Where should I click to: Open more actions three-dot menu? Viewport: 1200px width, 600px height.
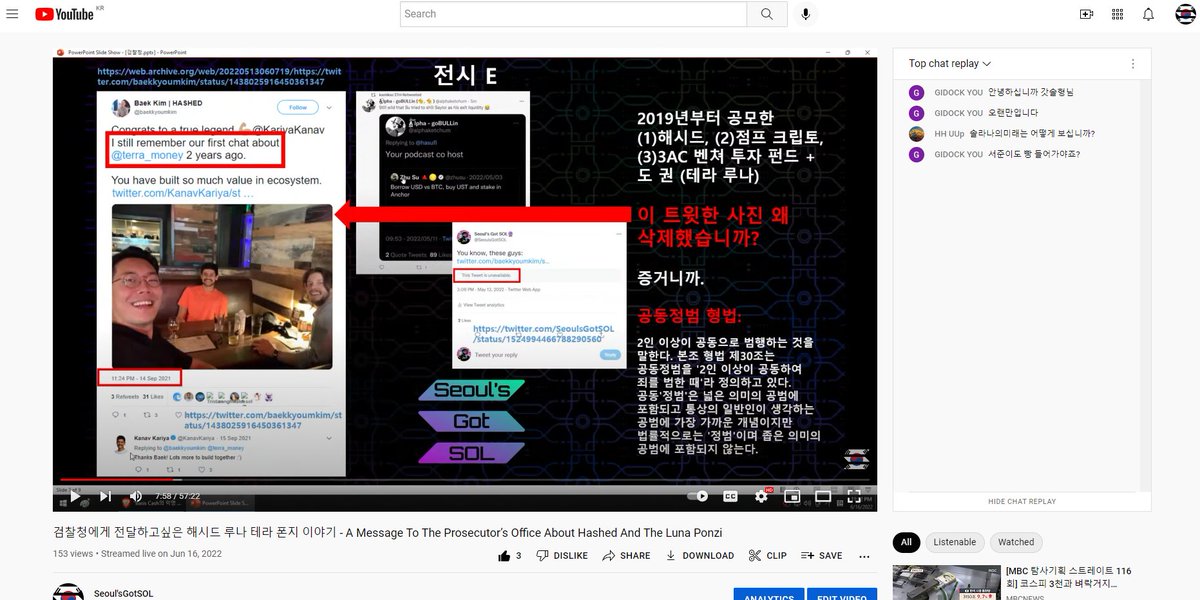point(864,556)
